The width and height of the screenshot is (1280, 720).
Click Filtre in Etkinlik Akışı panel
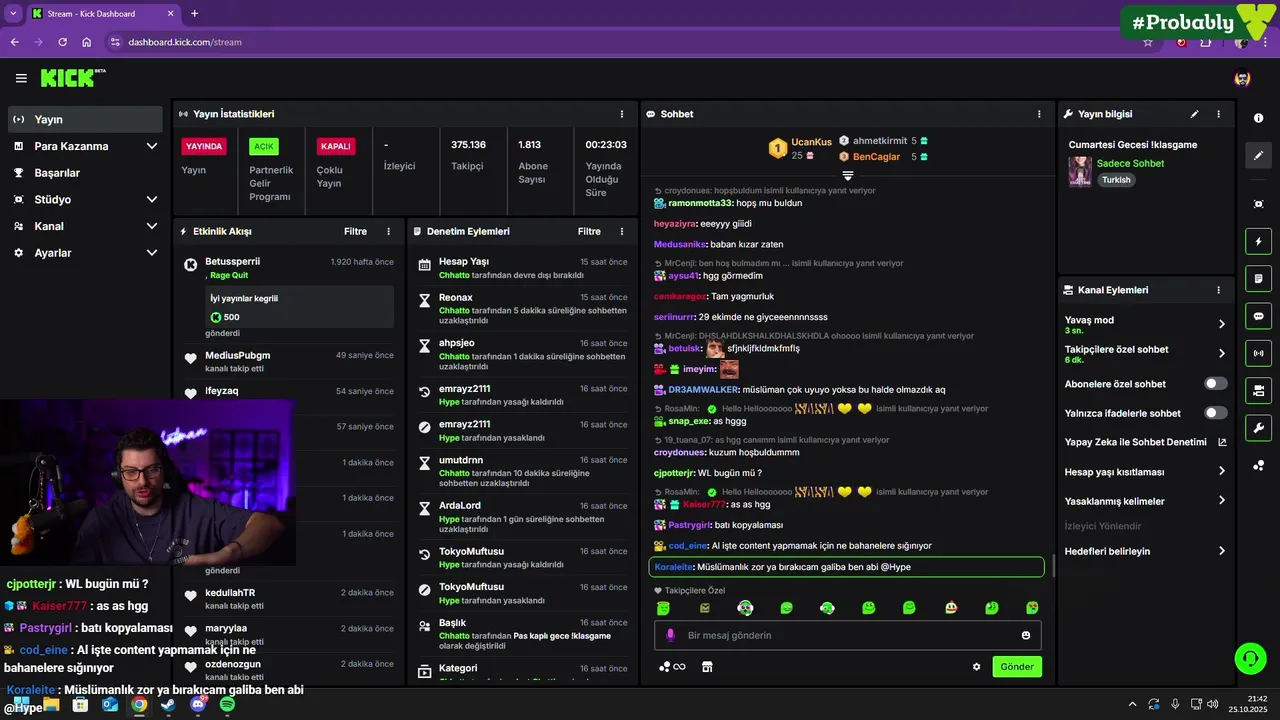tap(355, 231)
